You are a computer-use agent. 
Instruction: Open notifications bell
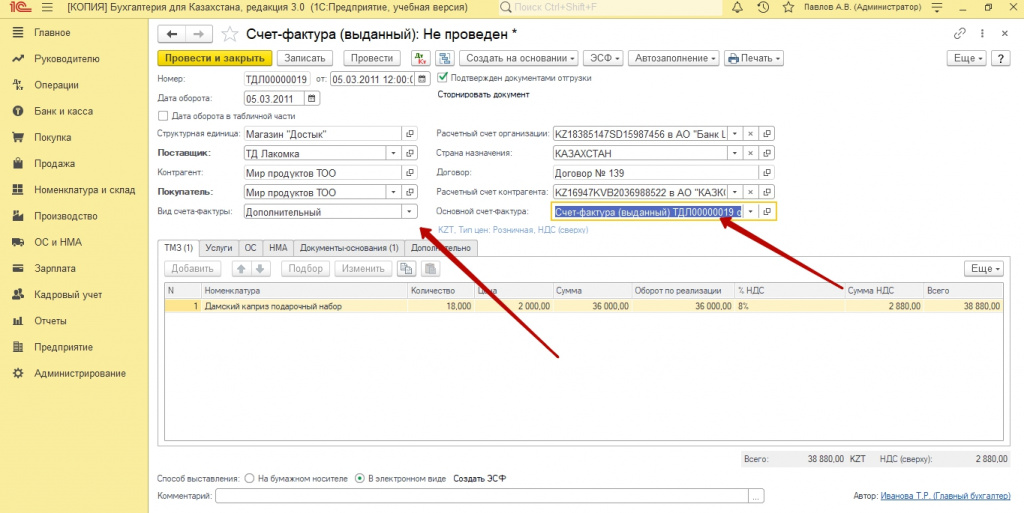[737, 8]
